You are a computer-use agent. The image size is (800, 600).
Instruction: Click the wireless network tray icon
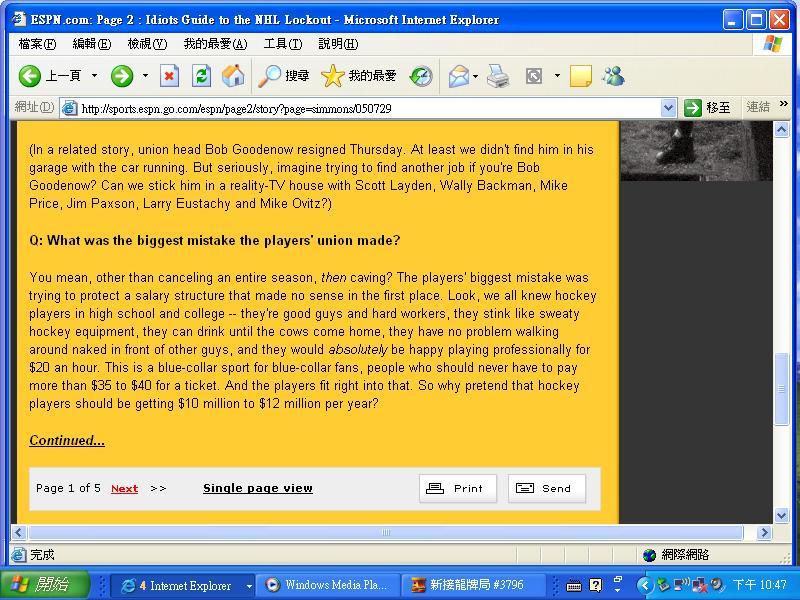coord(682,585)
